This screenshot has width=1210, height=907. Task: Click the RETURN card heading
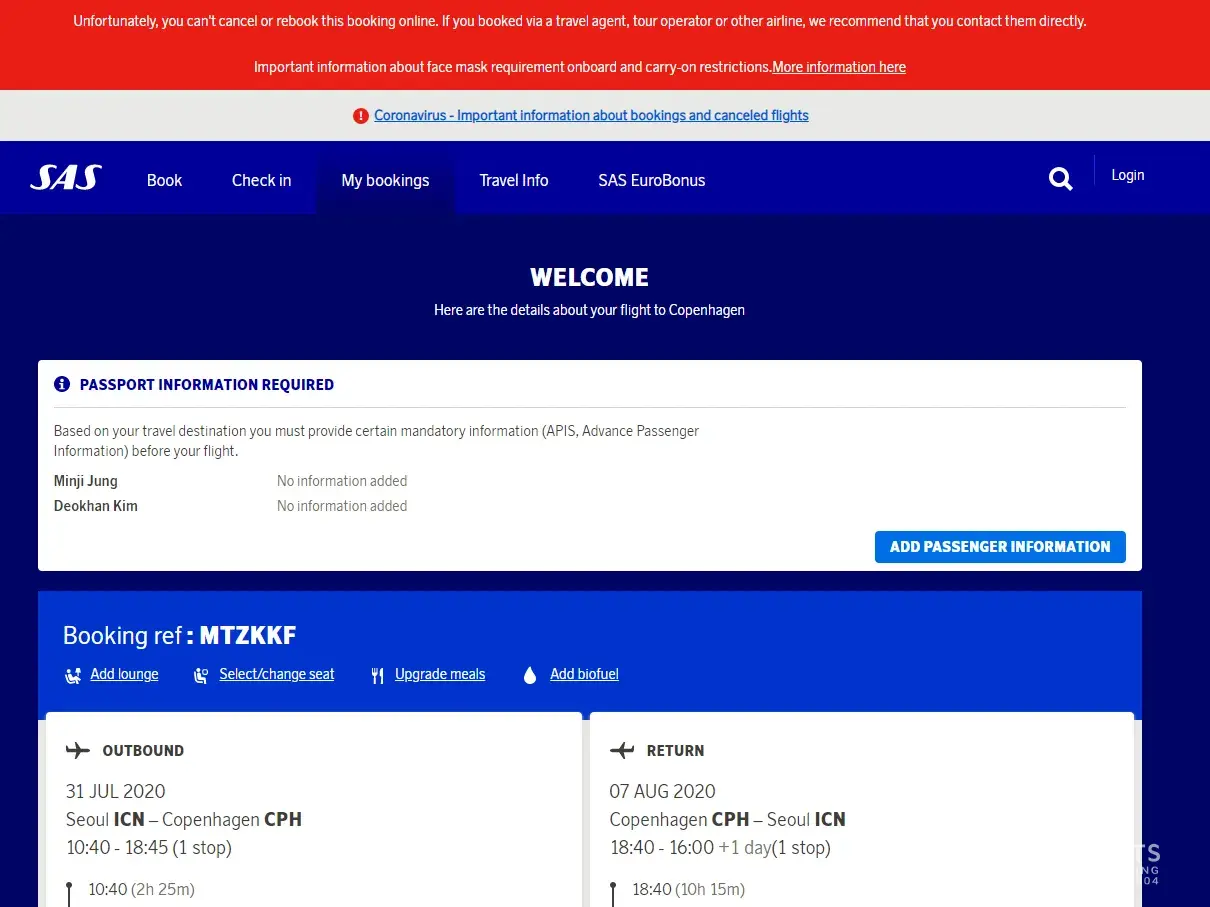675,751
